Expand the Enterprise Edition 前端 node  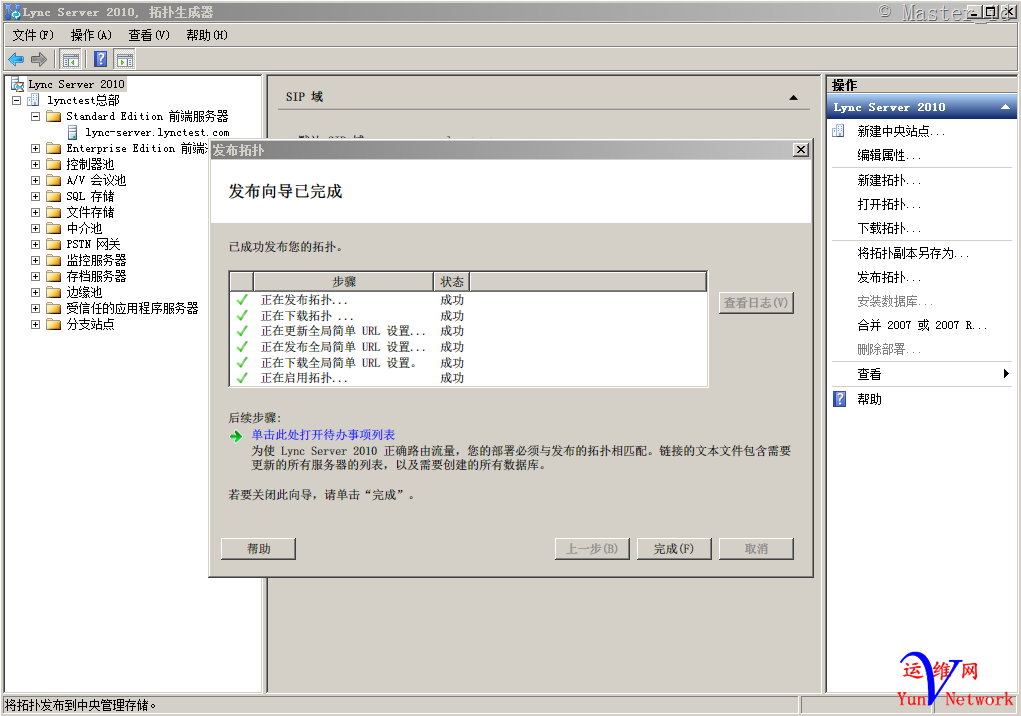click(35, 148)
